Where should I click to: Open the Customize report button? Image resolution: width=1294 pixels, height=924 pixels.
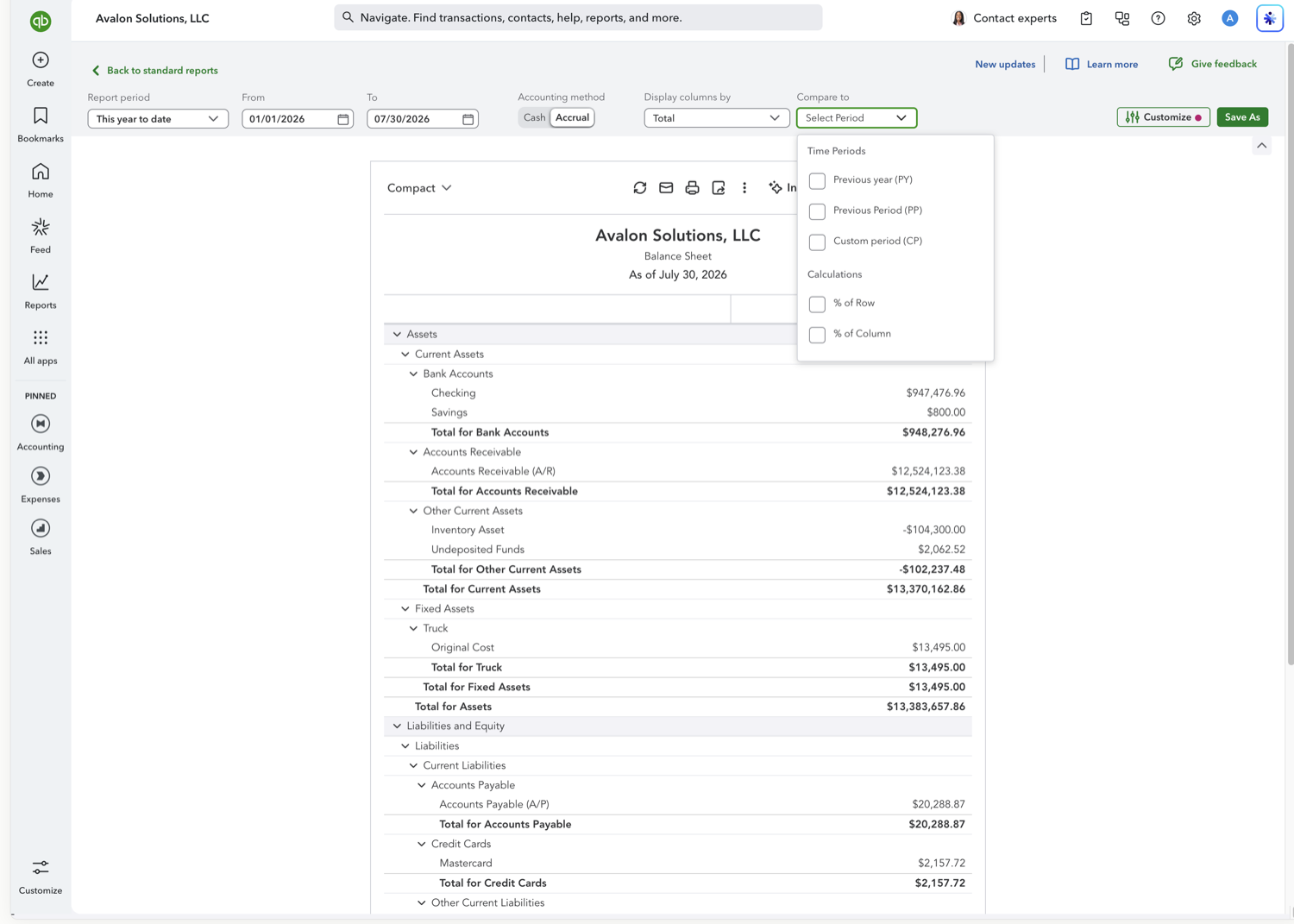coord(1163,117)
